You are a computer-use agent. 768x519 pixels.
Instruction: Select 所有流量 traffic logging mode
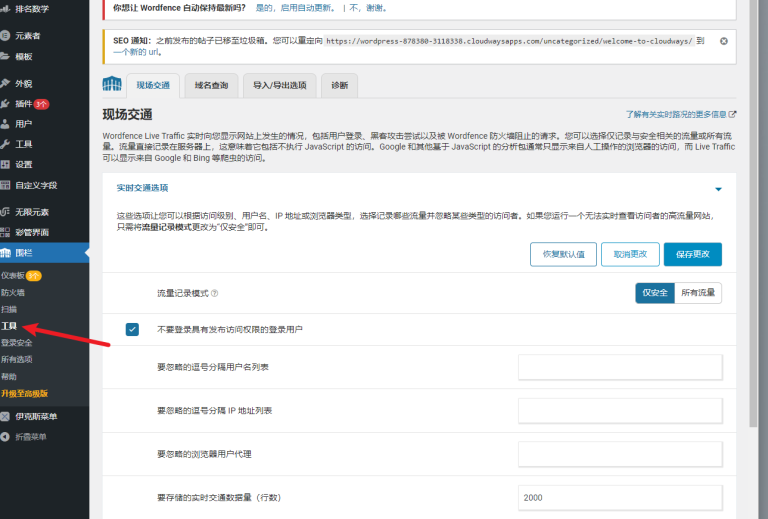tap(697, 293)
